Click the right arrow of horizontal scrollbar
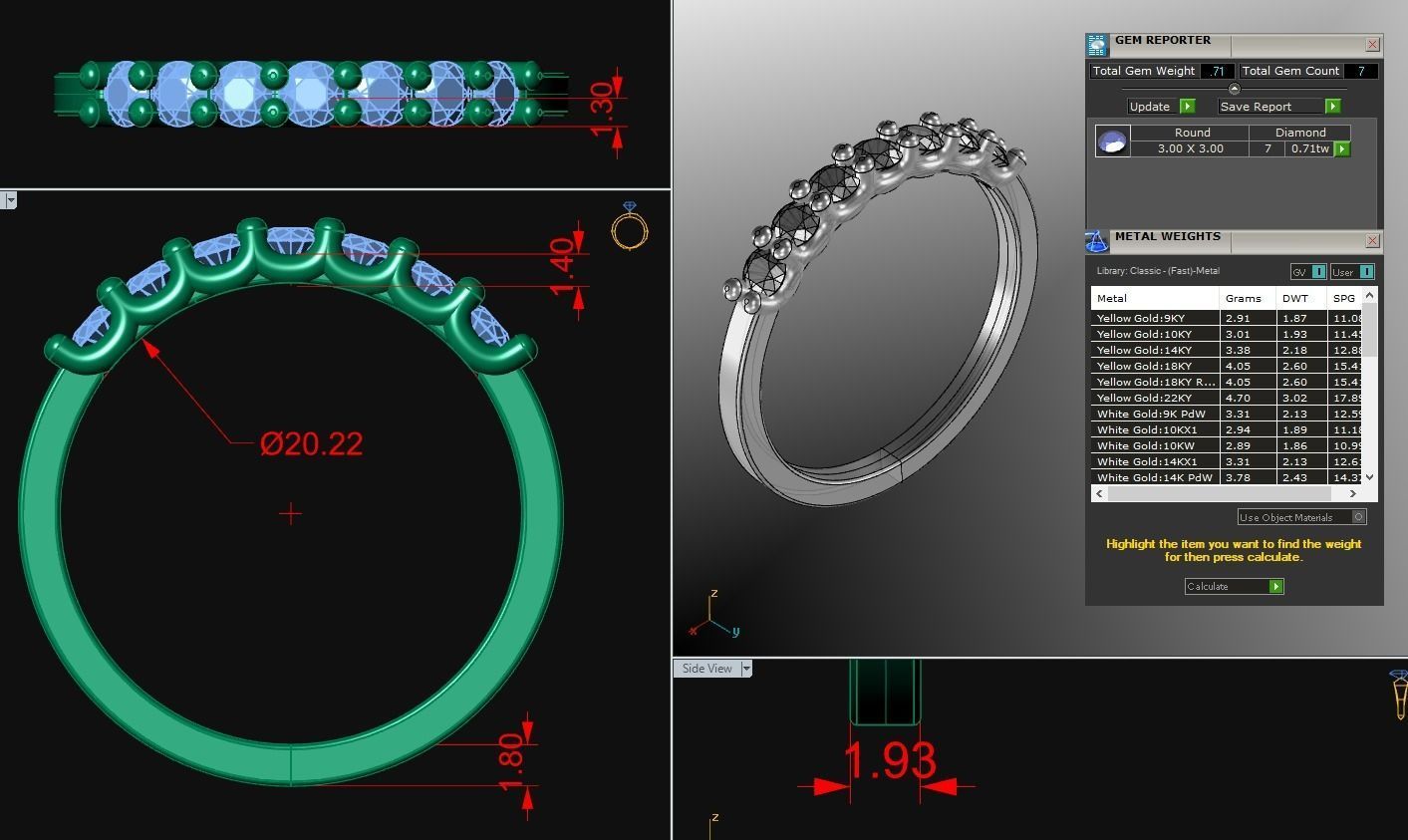1408x840 pixels. (x=1353, y=493)
